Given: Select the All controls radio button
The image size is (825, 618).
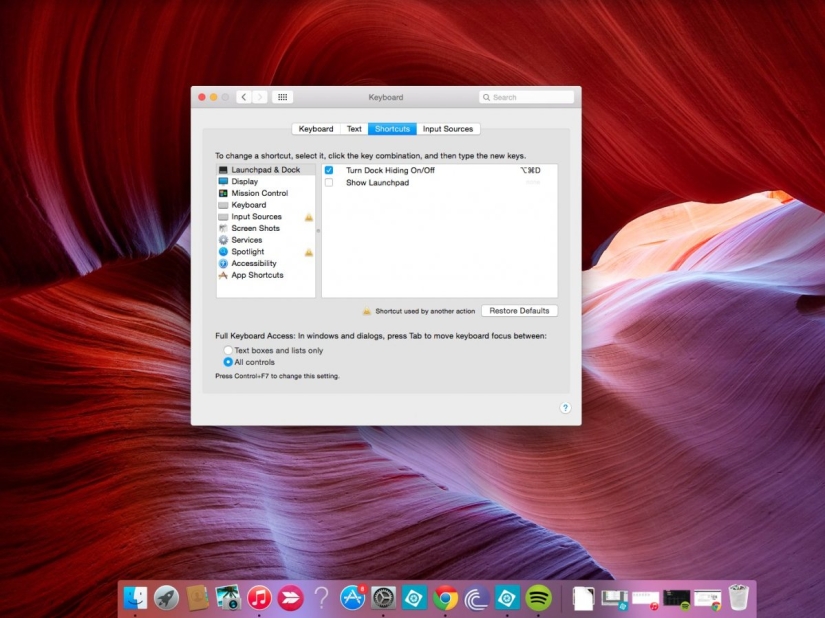Looking at the screenshot, I should pos(230,362).
